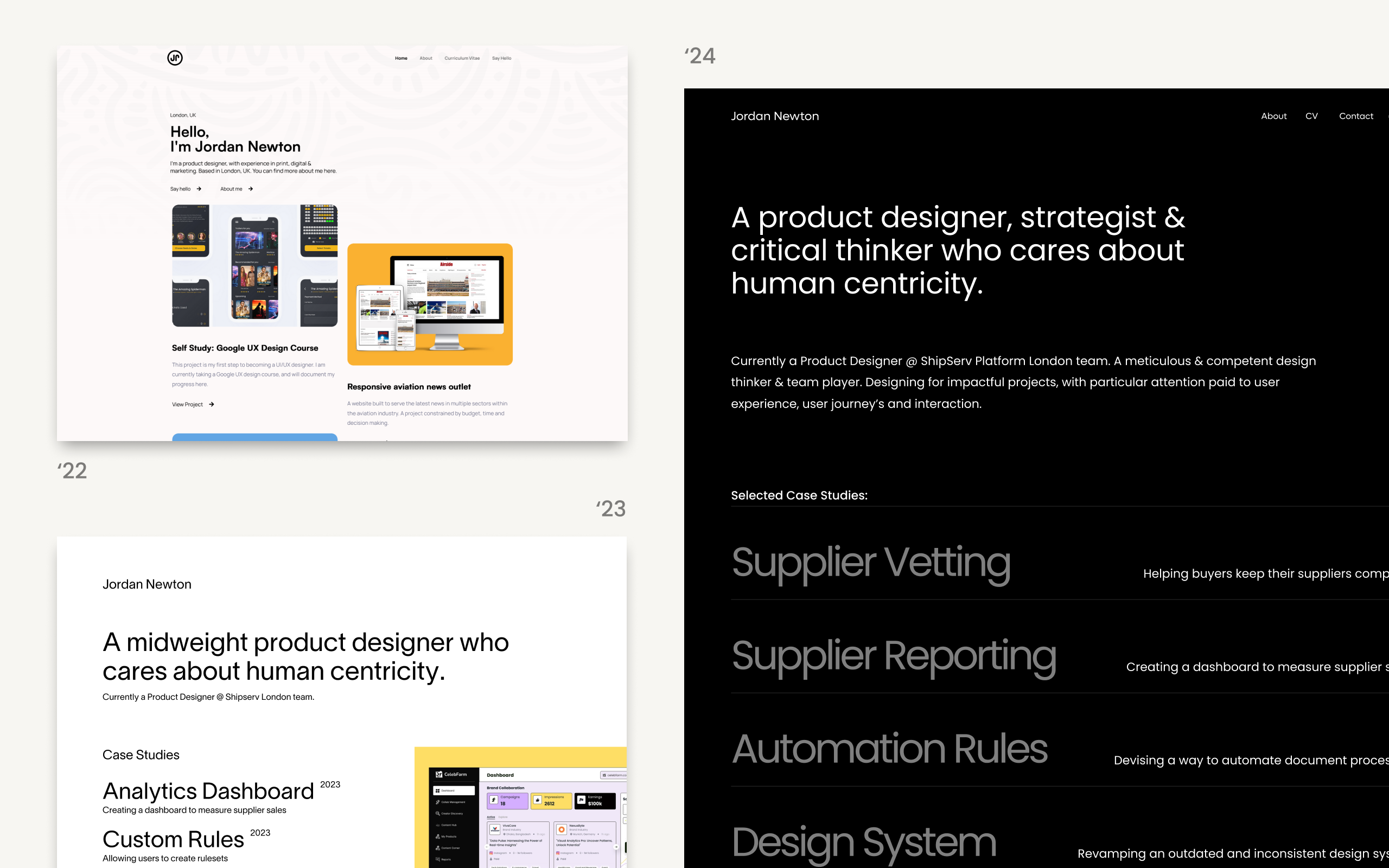Click the CelebFarm logo in dashboard preview

click(450, 775)
